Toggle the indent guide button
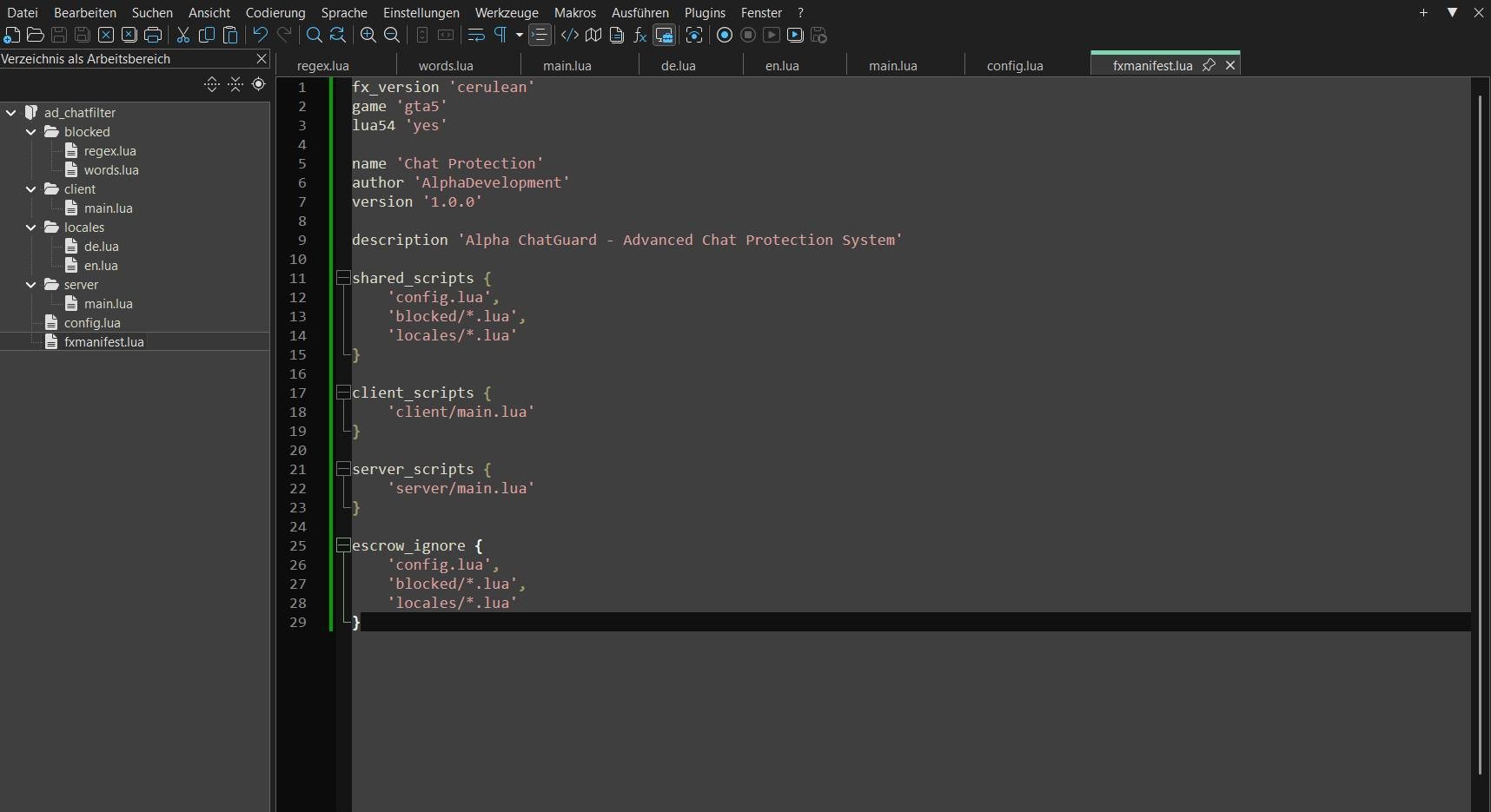 (x=540, y=36)
